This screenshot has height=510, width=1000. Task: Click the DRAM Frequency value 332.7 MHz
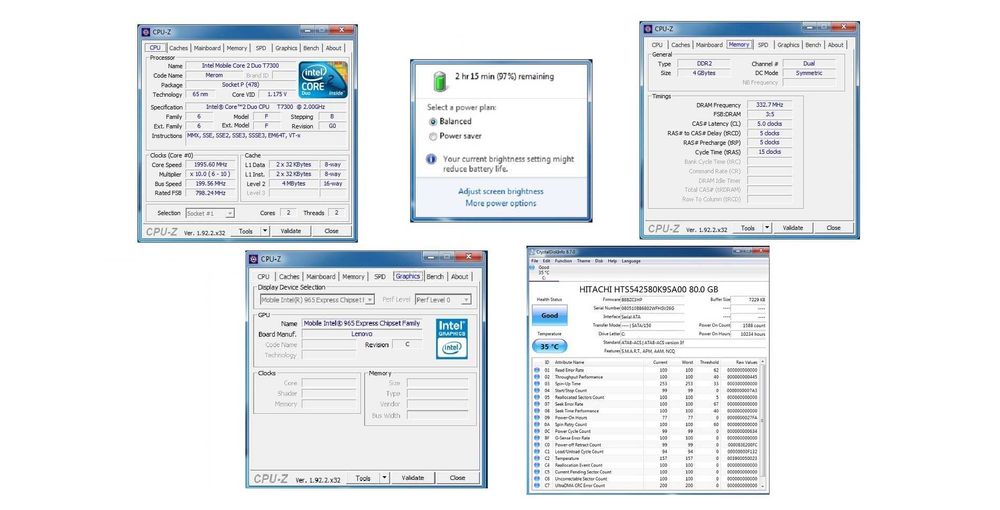click(770, 105)
